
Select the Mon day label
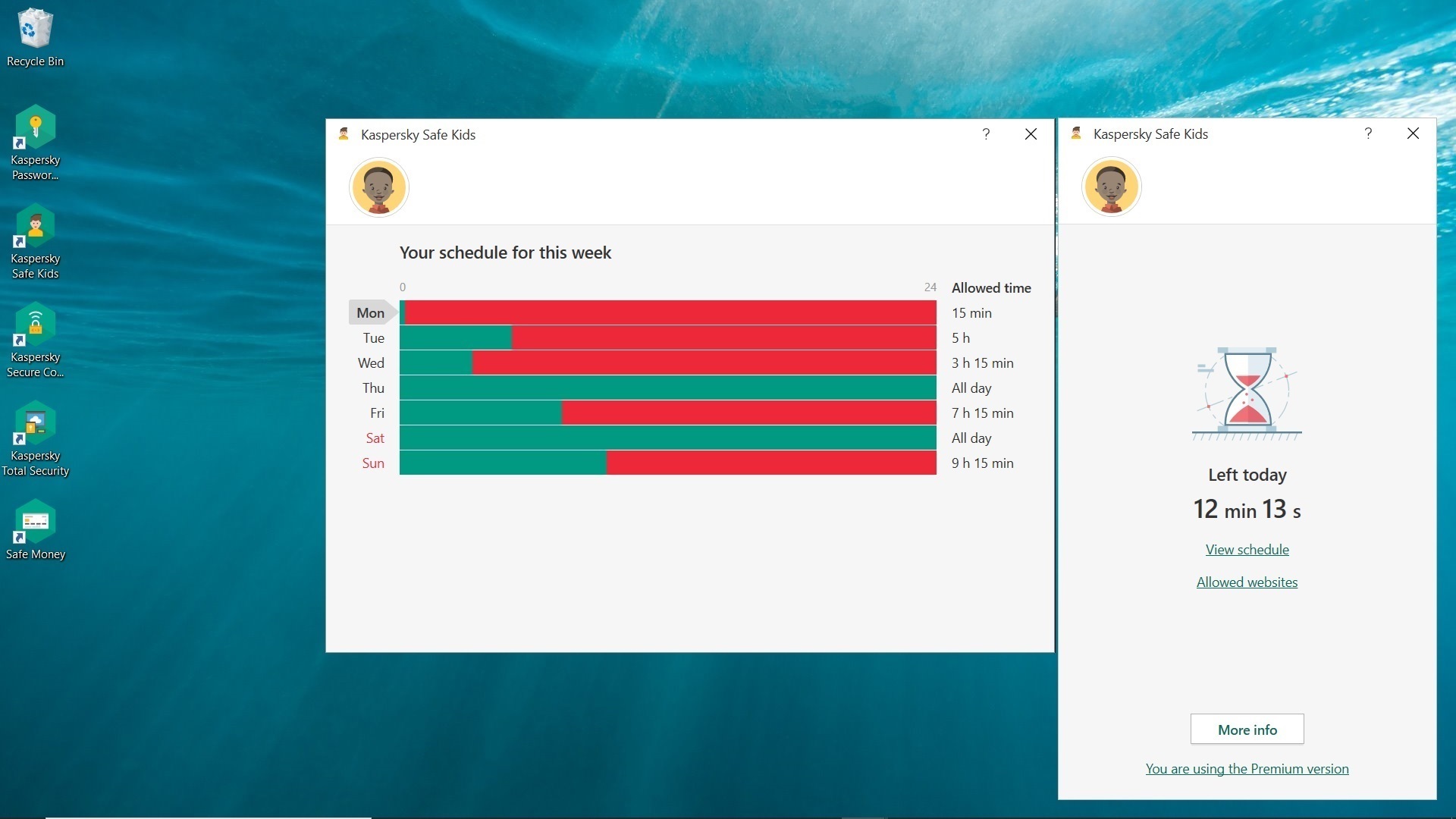tap(370, 312)
